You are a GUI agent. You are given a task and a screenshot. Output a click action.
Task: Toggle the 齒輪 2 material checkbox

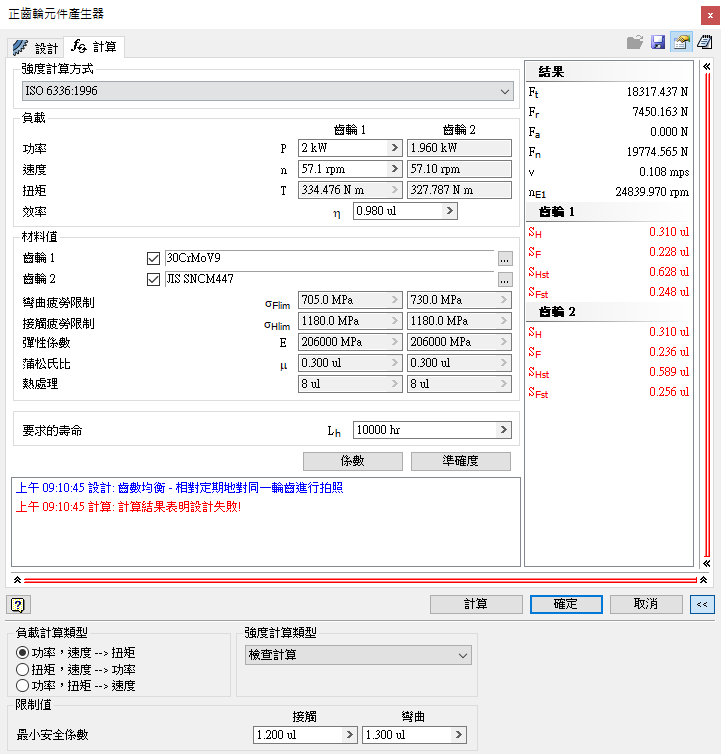(x=153, y=279)
